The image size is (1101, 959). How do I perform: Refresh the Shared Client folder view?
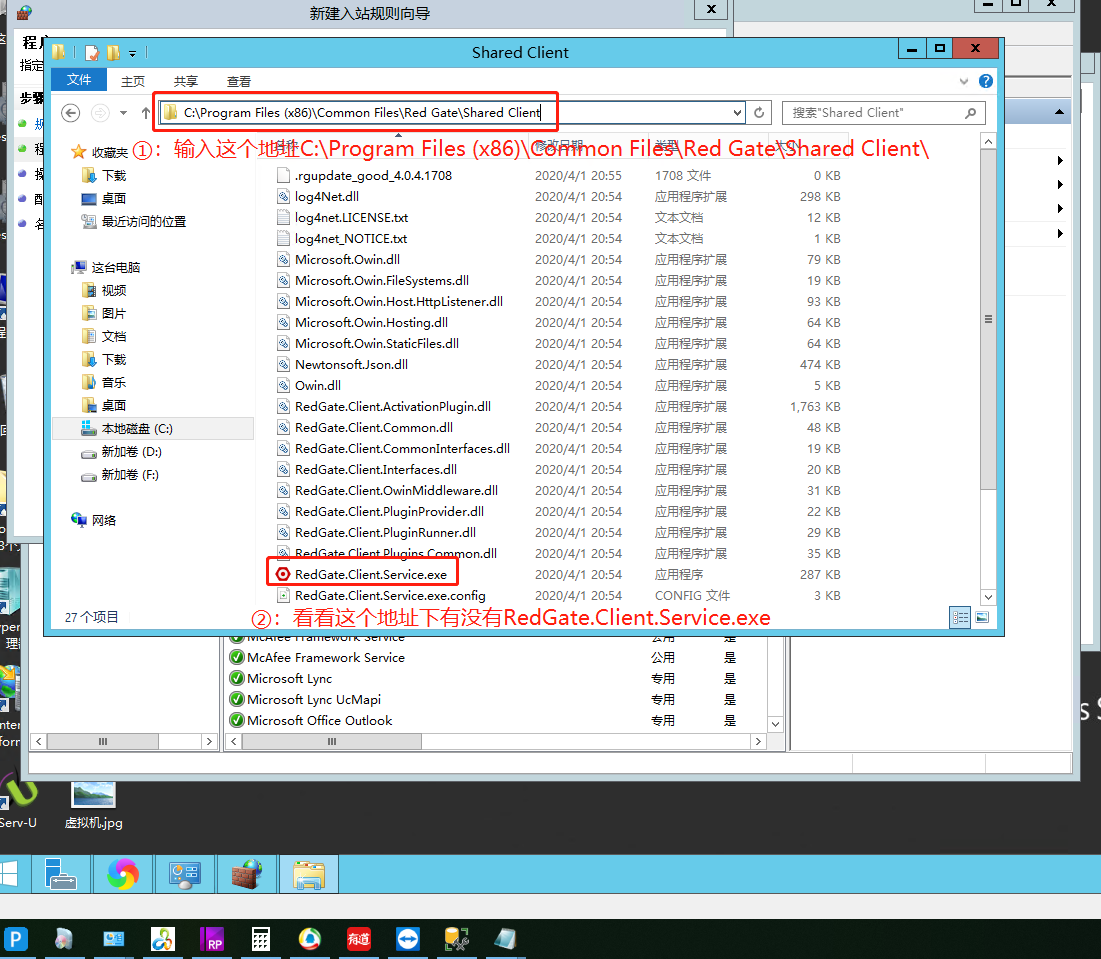[x=759, y=112]
